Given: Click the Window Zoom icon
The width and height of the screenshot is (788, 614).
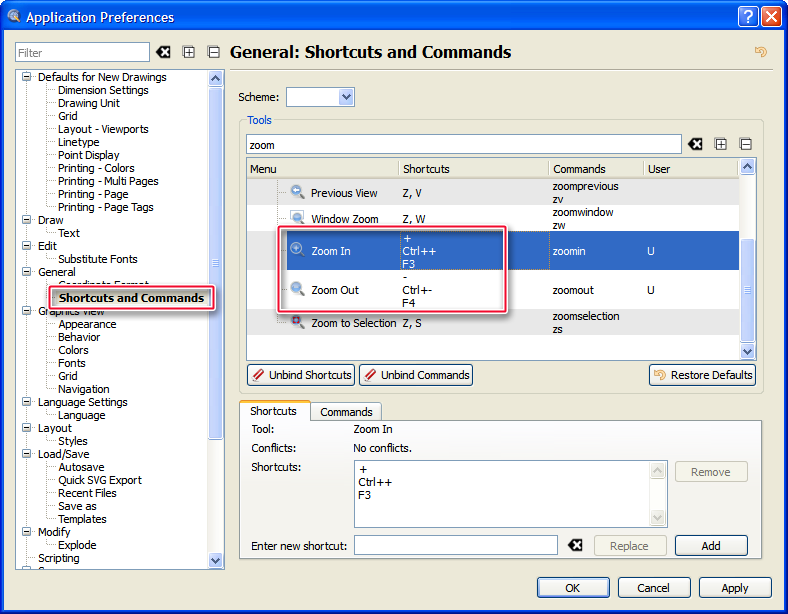Looking at the screenshot, I should pos(298,218).
